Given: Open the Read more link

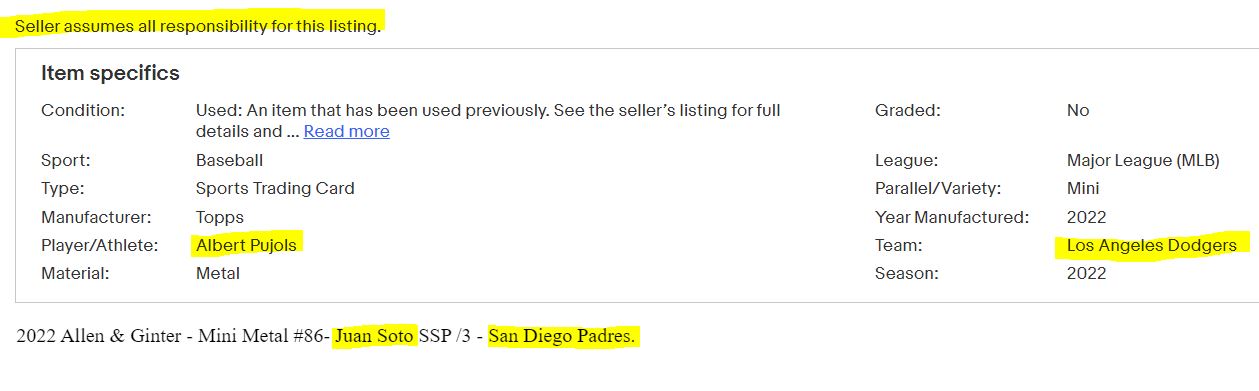Looking at the screenshot, I should tap(346, 131).
